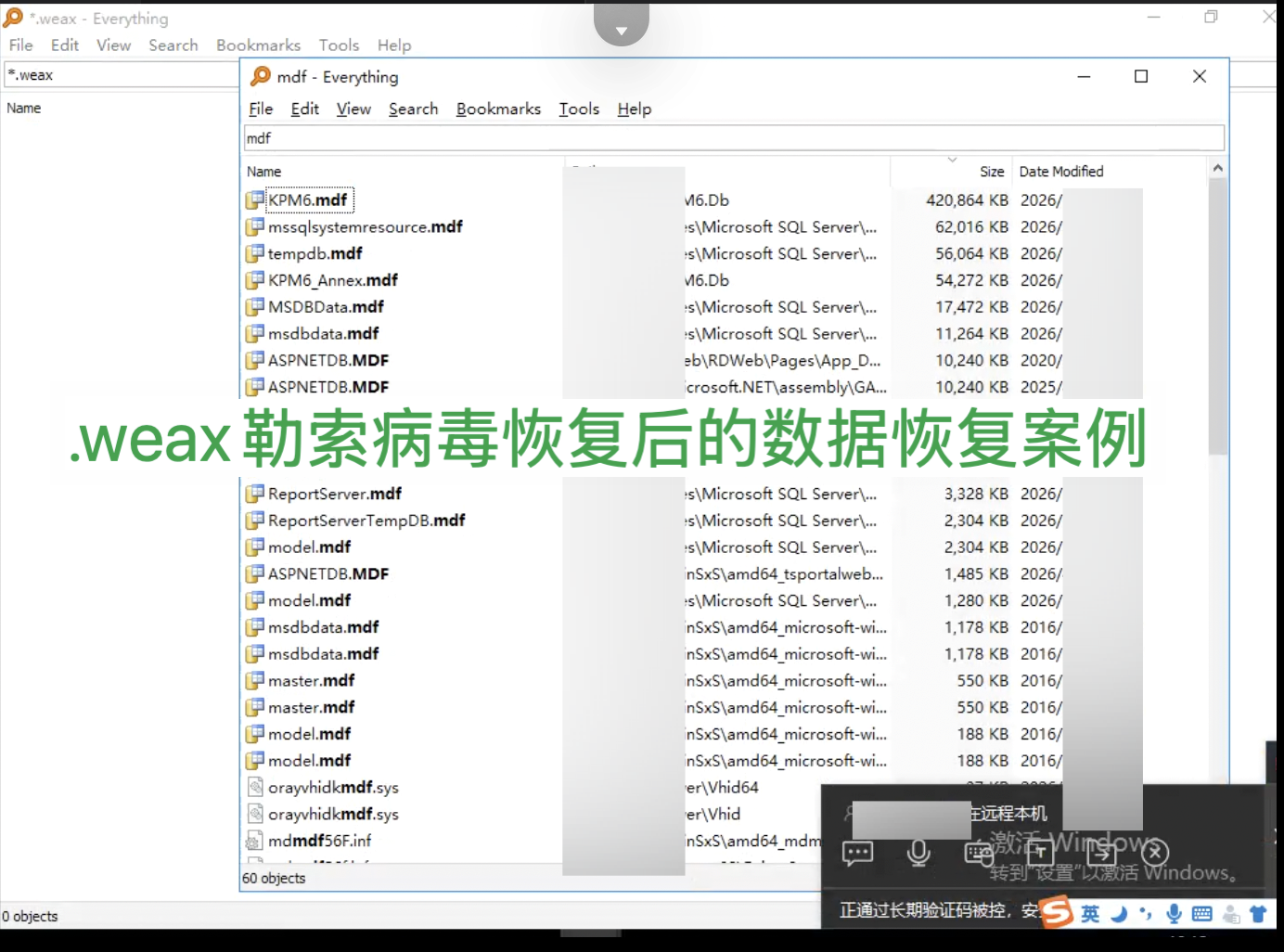Click the setup file icon beside mdmdf56F.inf

click(x=255, y=841)
